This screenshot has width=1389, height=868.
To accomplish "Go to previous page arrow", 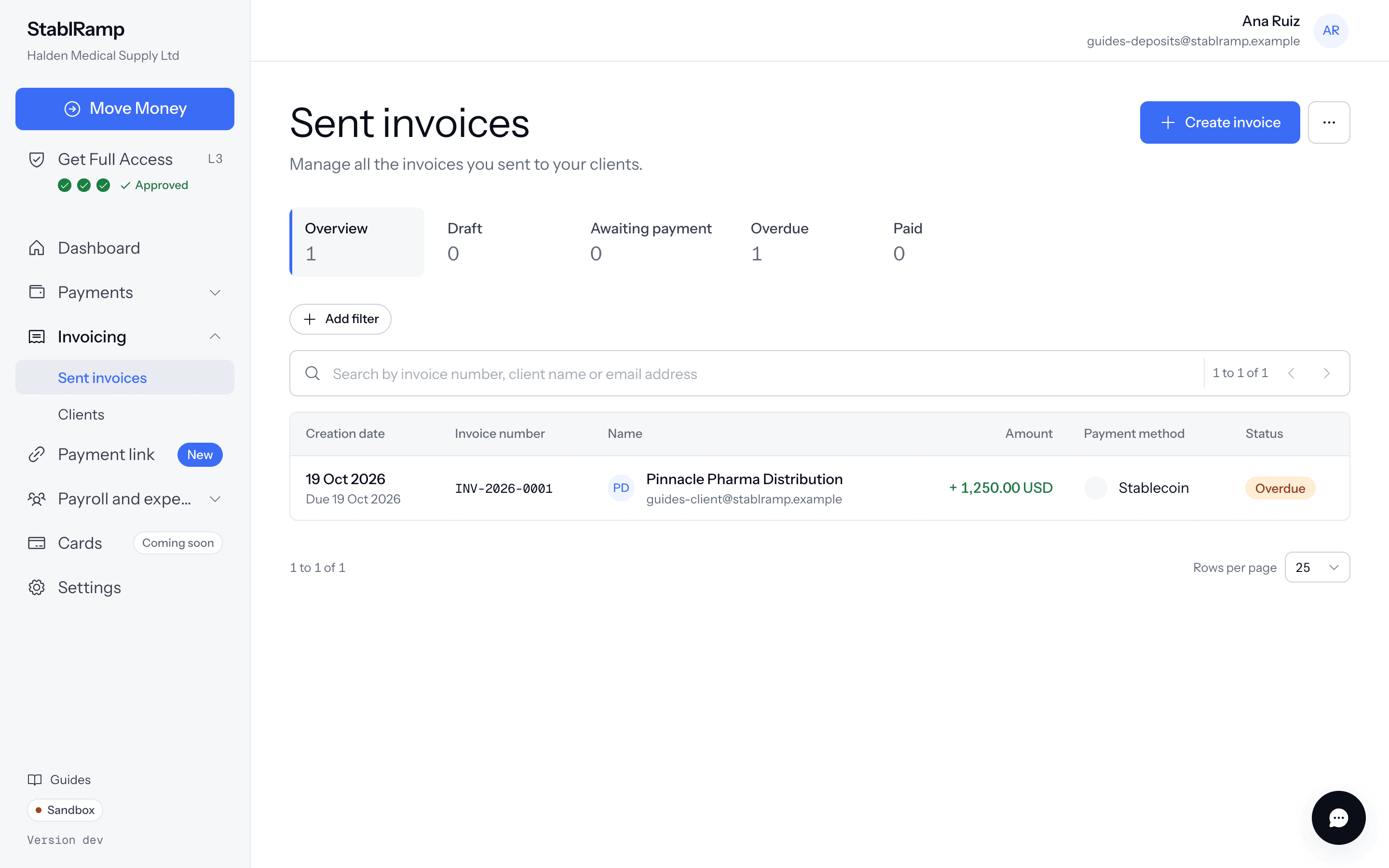I will (1291, 373).
